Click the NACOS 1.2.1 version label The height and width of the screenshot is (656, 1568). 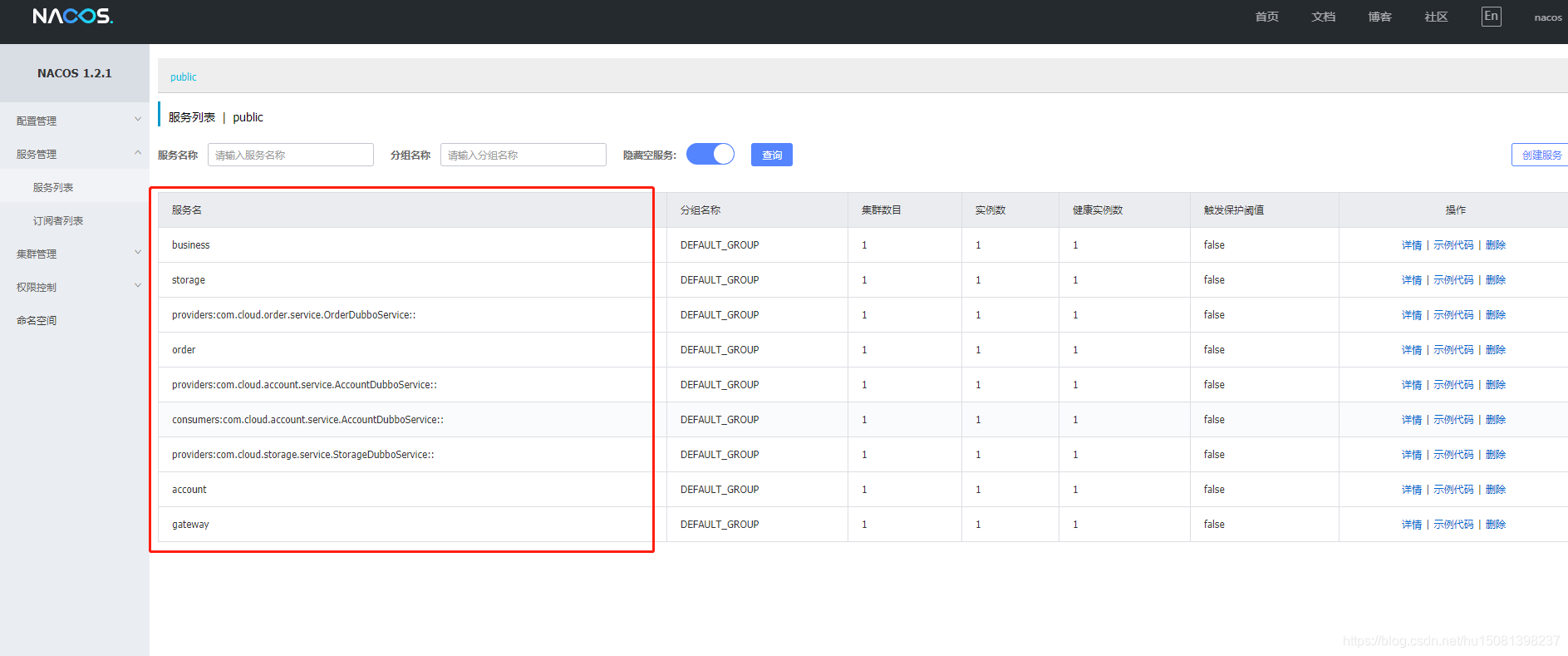pos(75,73)
